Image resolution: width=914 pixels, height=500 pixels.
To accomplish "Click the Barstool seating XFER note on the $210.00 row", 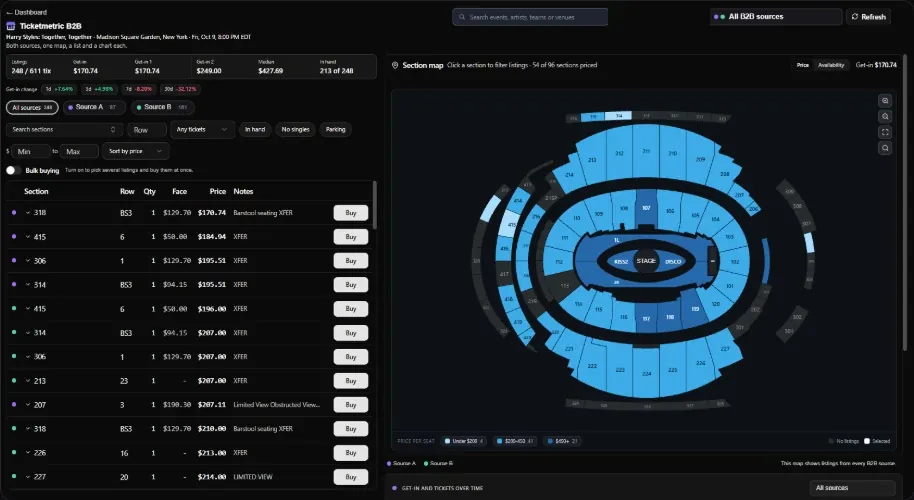I will pos(263,429).
